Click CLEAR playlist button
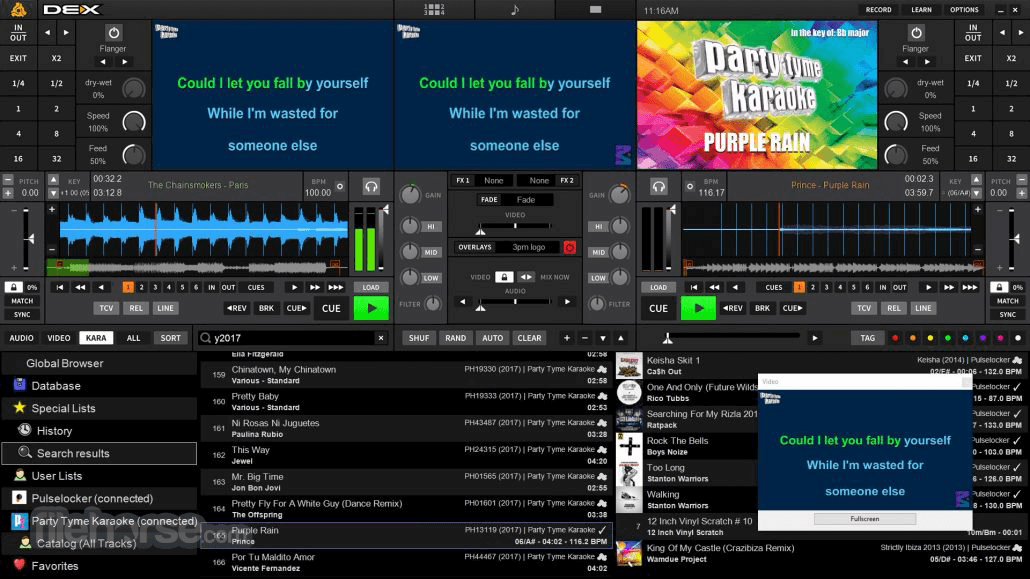Viewport: 1030px width, 579px height. pyautogui.click(x=529, y=338)
